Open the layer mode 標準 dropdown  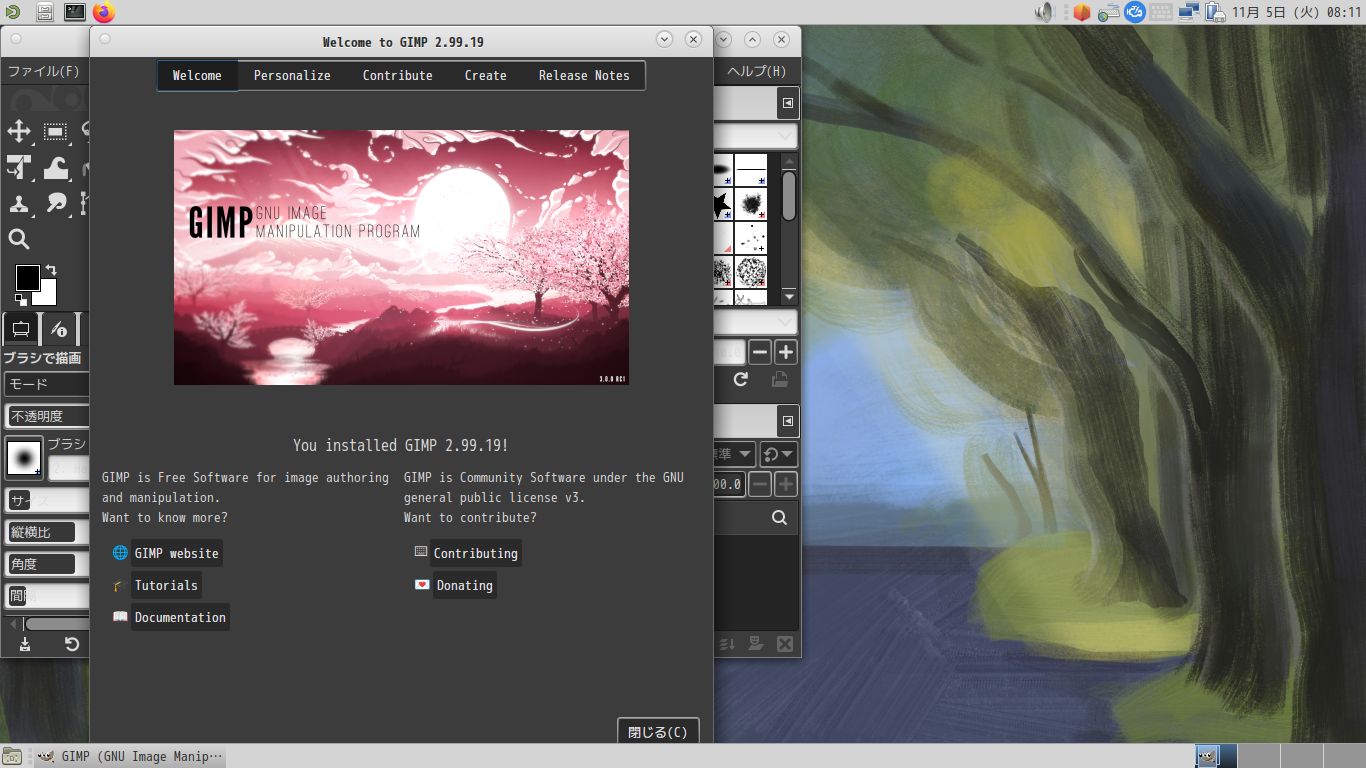tap(735, 454)
